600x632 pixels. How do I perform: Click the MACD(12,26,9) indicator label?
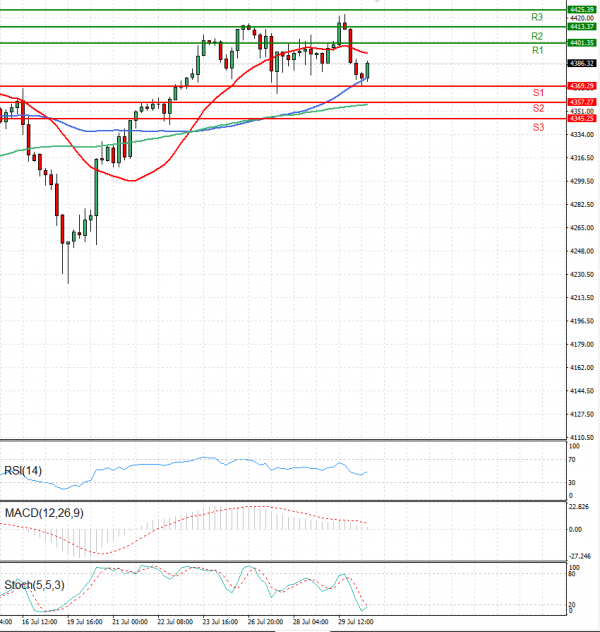pos(44,513)
